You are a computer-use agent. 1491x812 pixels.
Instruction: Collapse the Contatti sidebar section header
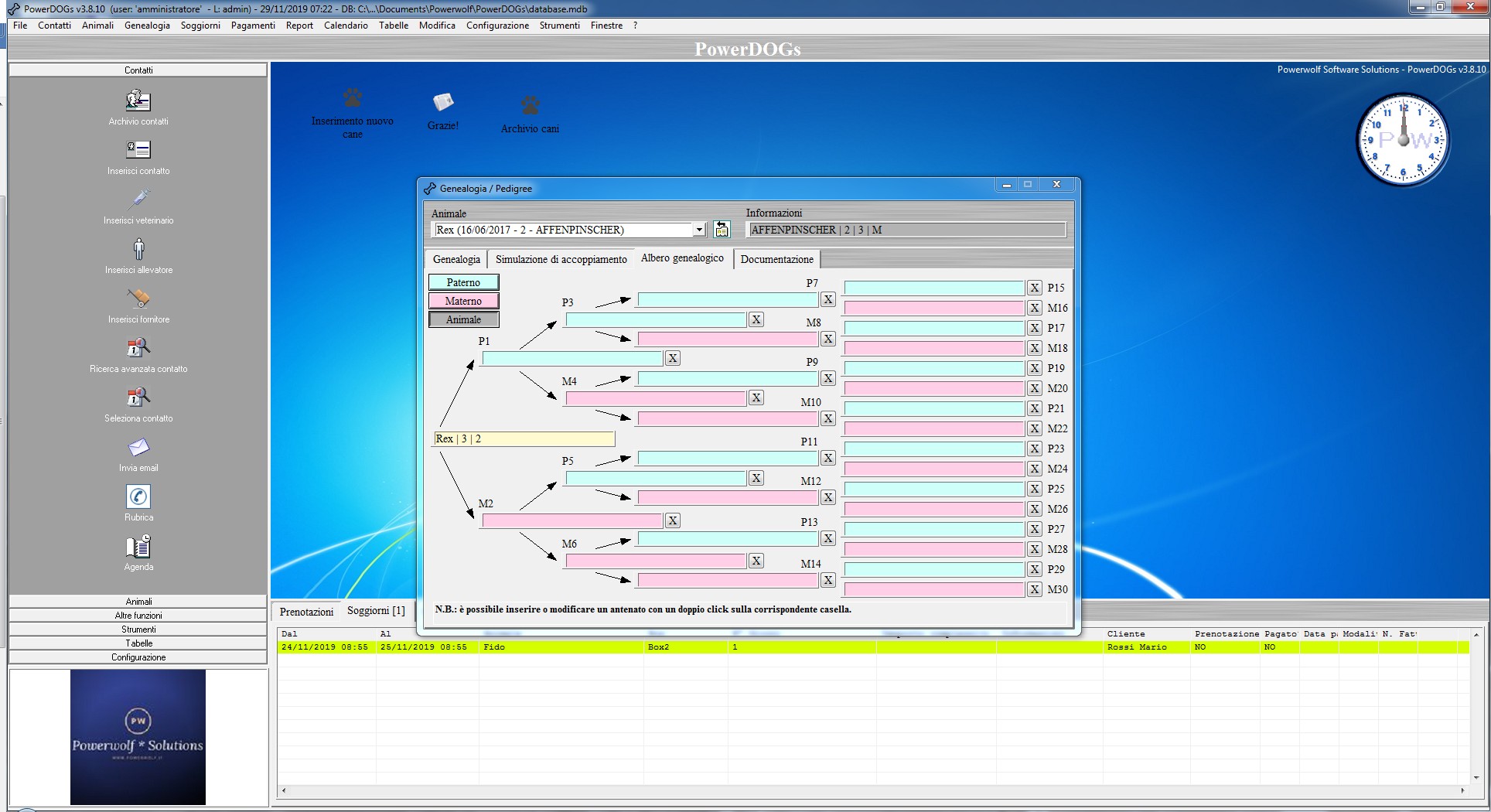click(138, 70)
